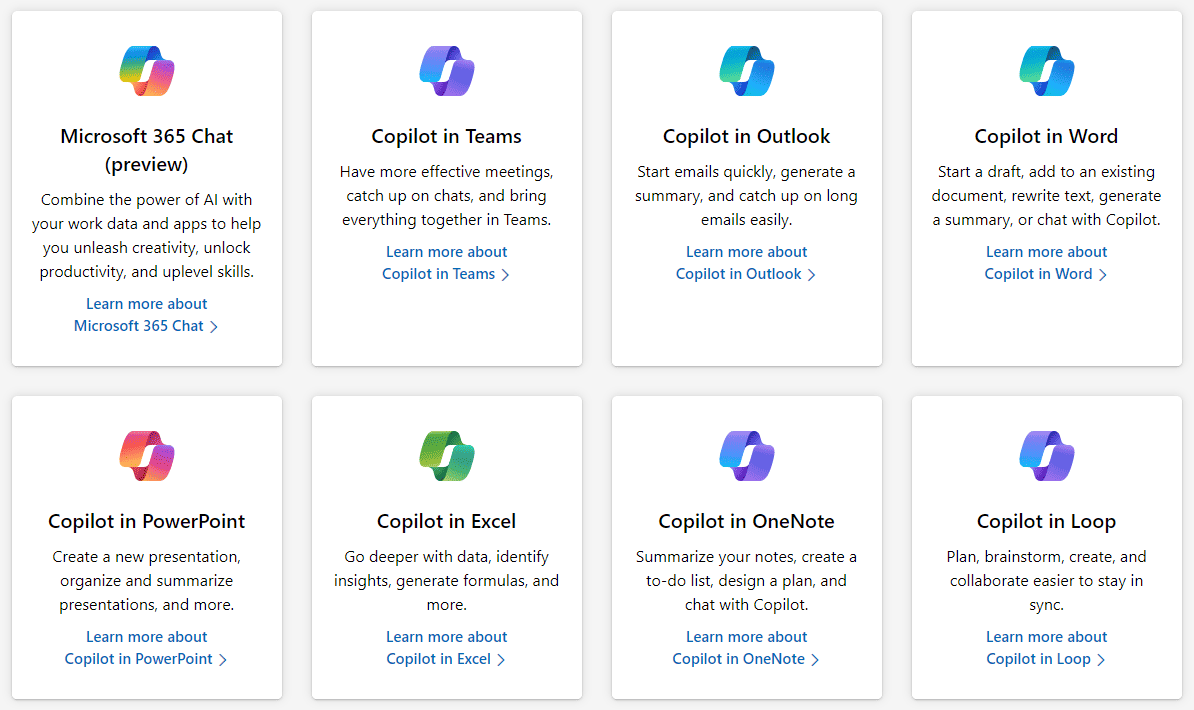
Task: Click text 'Create a new presentation,'
Action: 146,557
